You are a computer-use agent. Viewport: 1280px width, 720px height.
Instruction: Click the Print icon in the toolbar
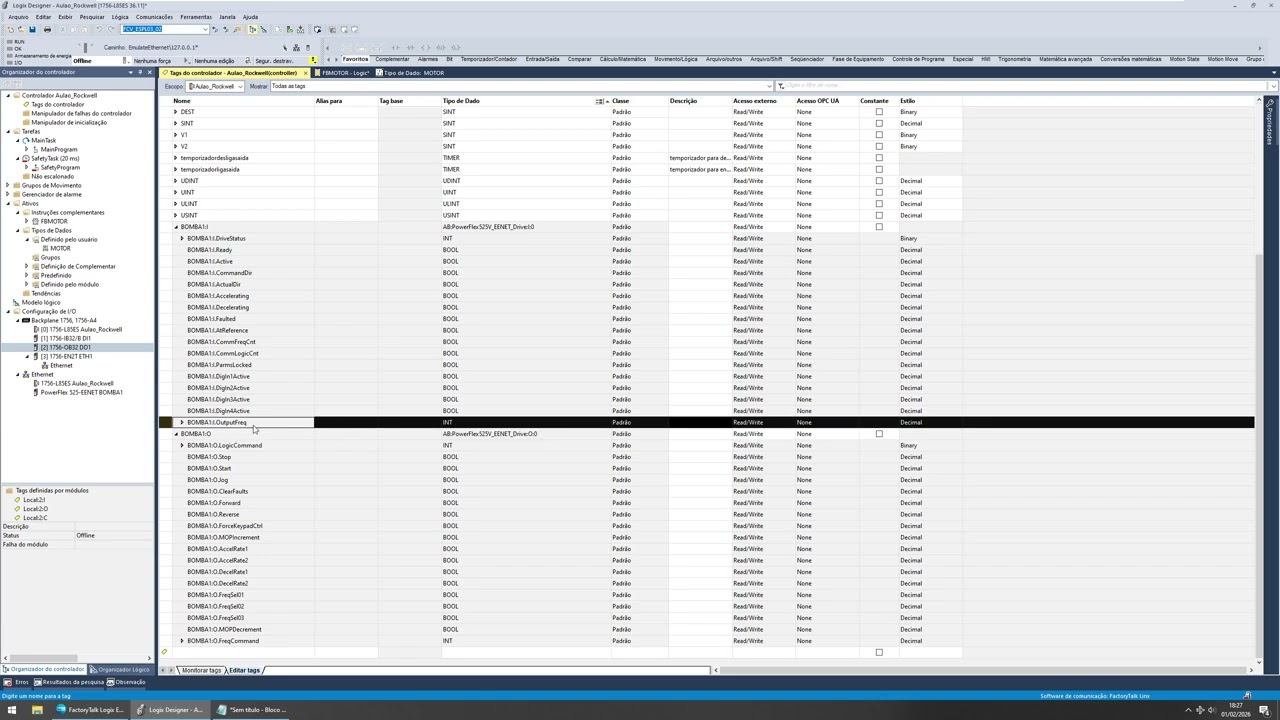point(47,29)
